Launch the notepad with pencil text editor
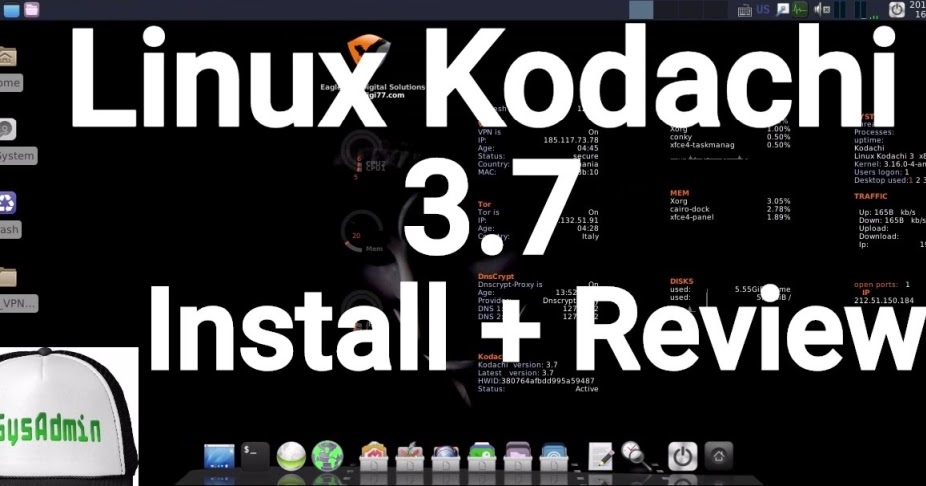The height and width of the screenshot is (486, 926). point(601,456)
